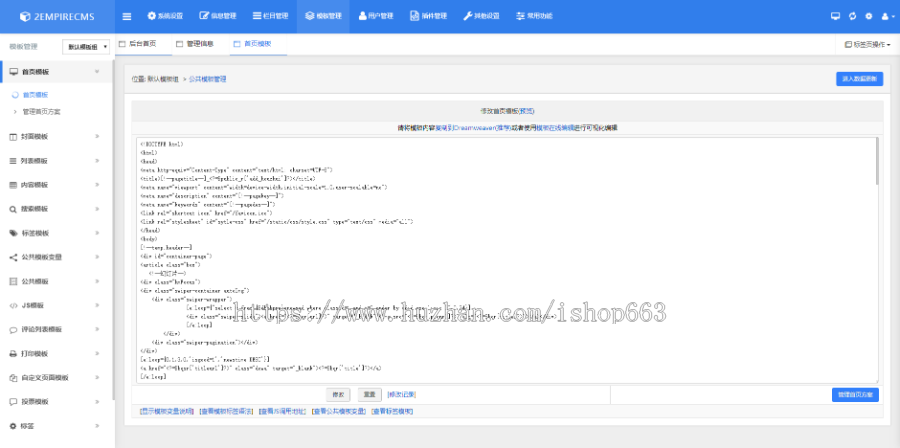Open the 预览 preview link
Screen dimensions: 900x448
pyautogui.click(x=527, y=111)
